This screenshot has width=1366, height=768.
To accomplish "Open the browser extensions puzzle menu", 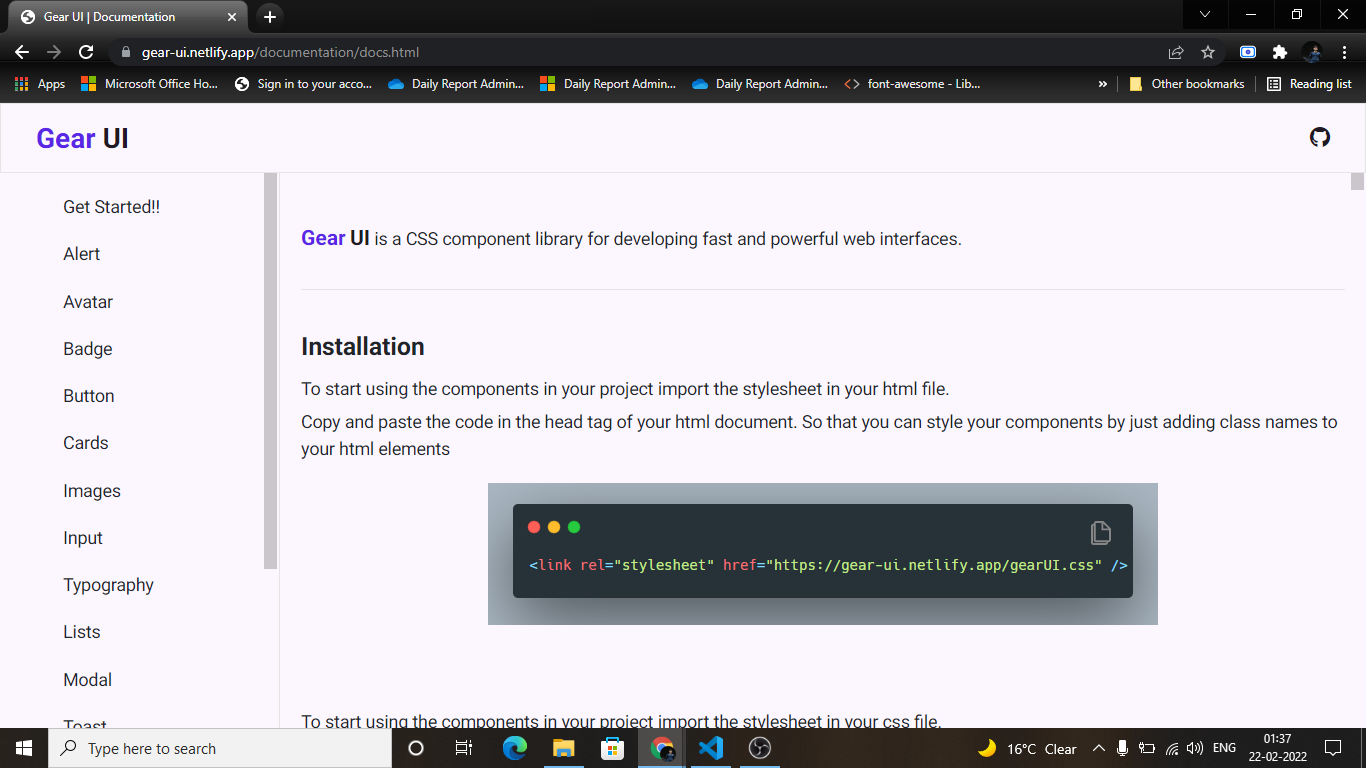I will pos(1280,52).
